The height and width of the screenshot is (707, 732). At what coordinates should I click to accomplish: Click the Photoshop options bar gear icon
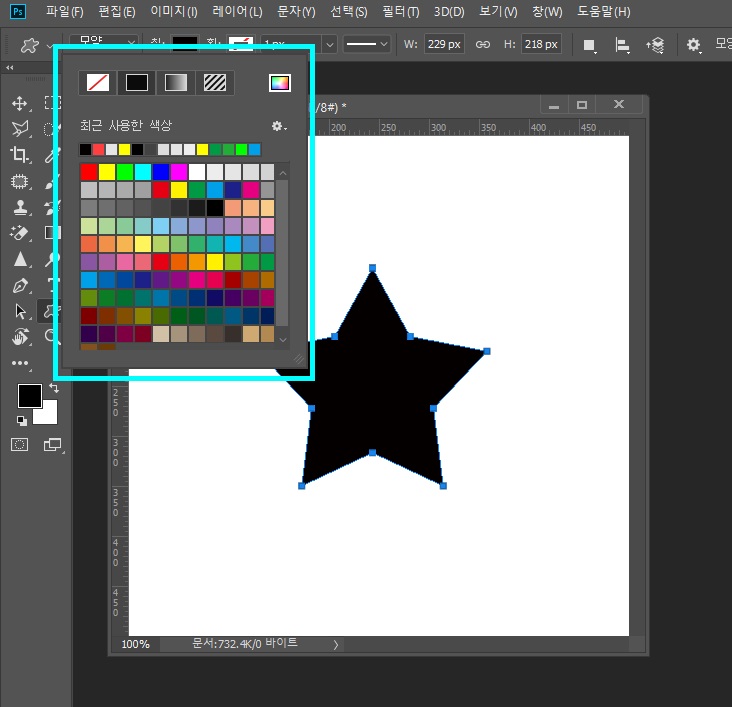693,45
